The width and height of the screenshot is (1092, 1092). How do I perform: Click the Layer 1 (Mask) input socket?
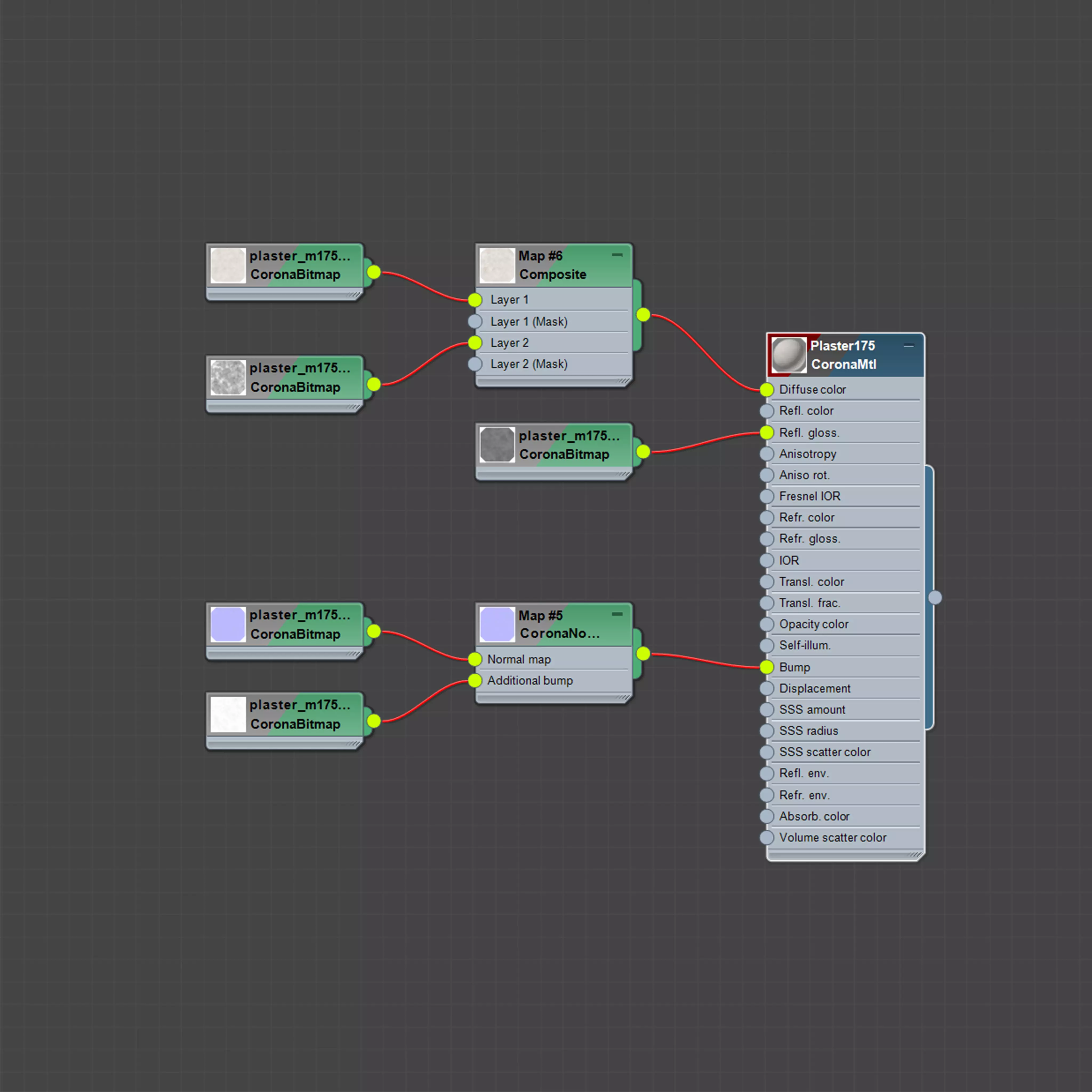(x=475, y=322)
